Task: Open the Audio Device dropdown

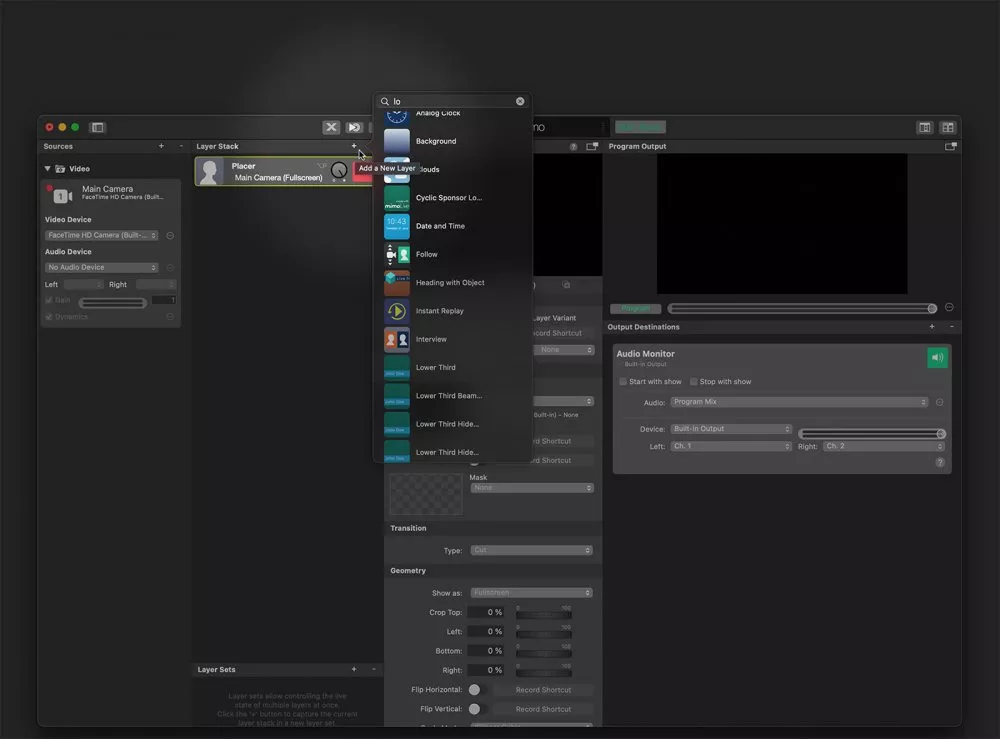Action: click(101, 268)
